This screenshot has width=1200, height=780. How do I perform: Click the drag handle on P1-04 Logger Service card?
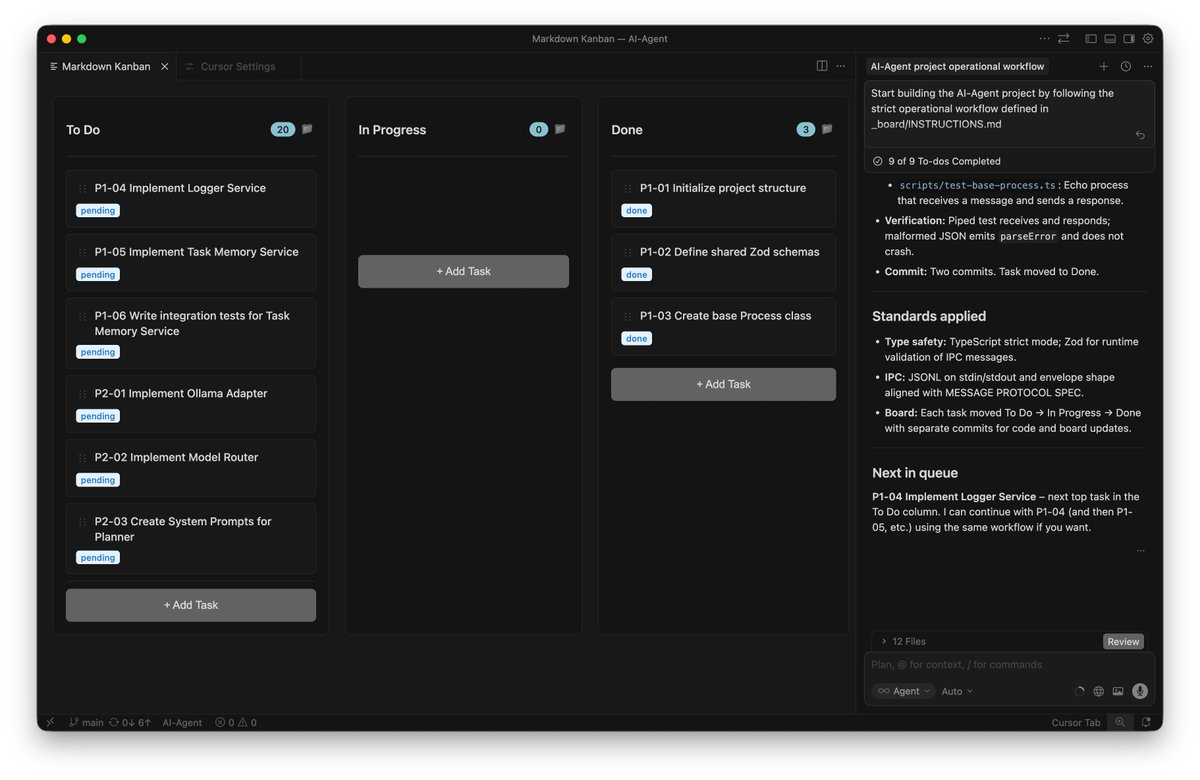(x=82, y=188)
